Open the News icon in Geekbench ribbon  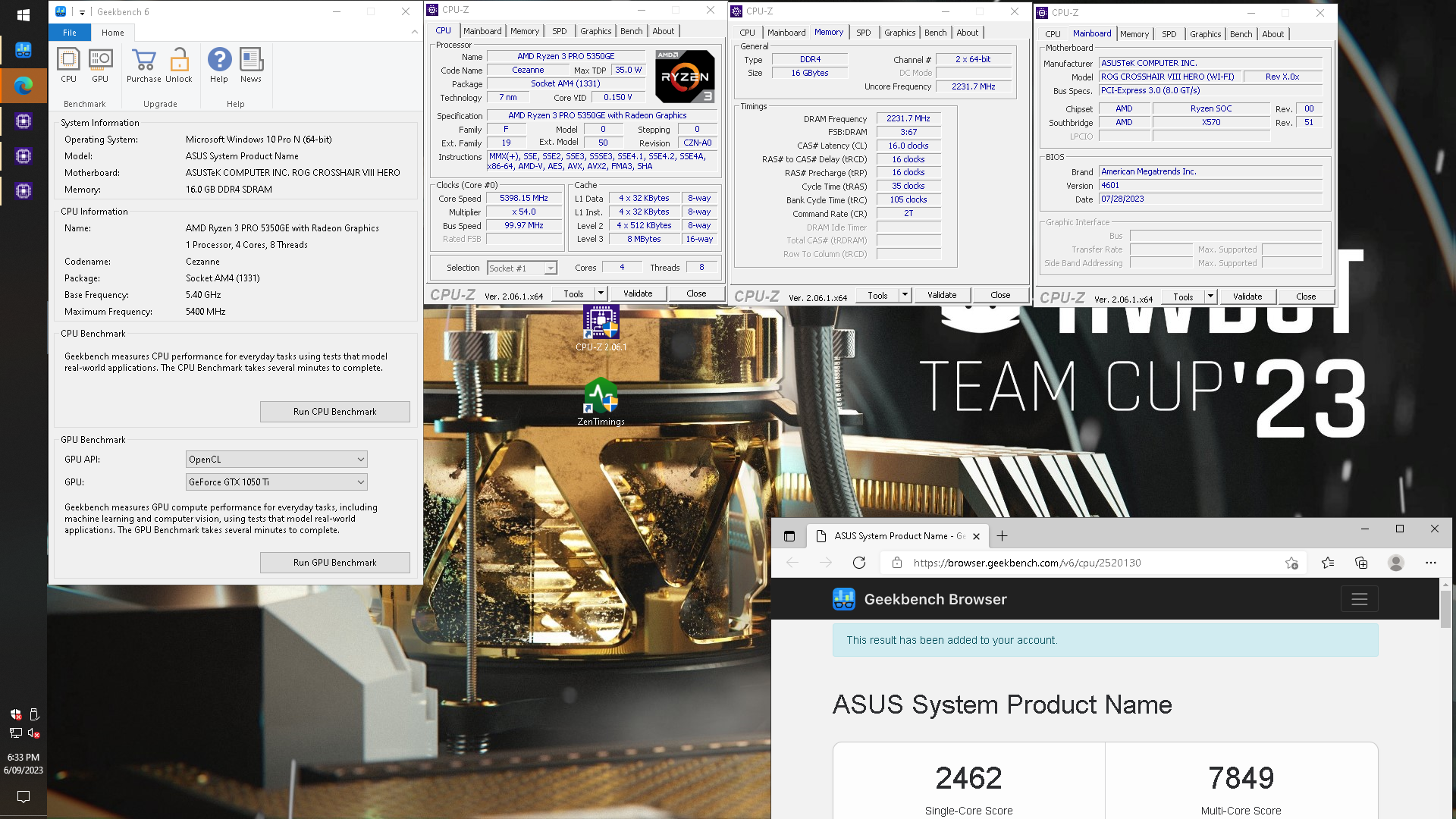tap(251, 65)
